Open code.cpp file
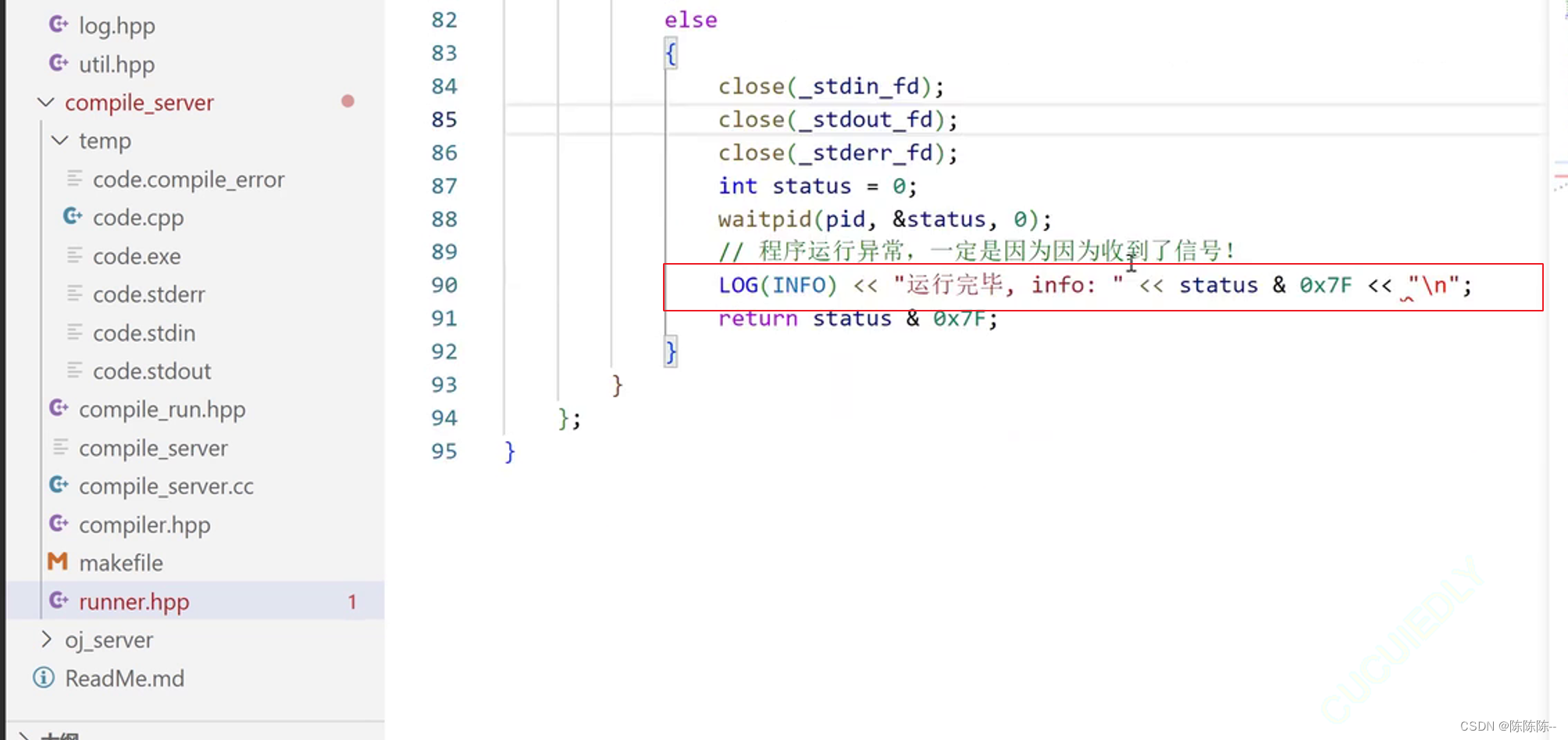The image size is (1568, 740). tap(138, 217)
